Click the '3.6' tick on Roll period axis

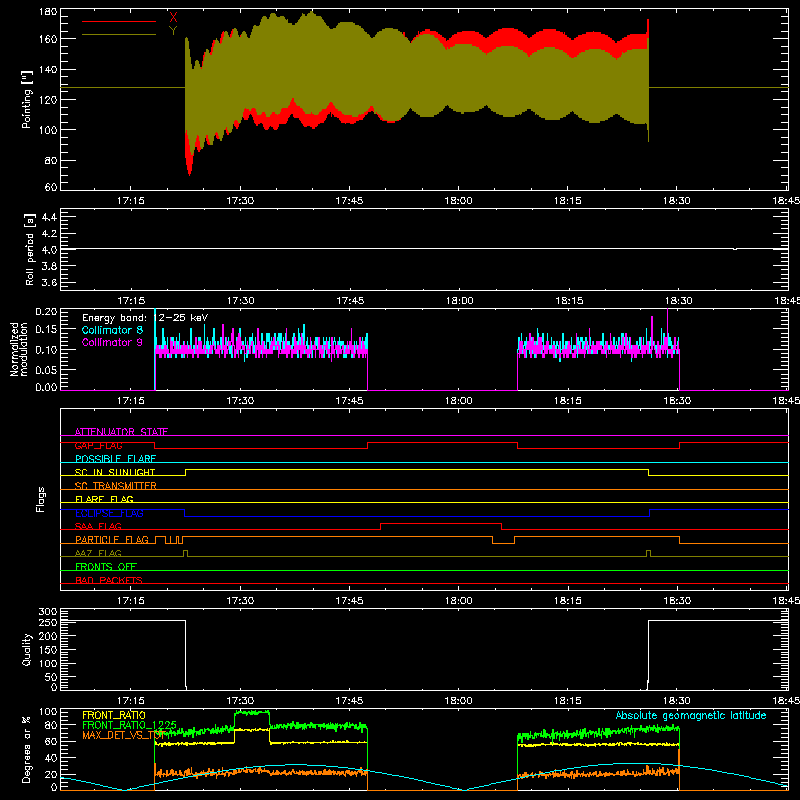point(49,282)
